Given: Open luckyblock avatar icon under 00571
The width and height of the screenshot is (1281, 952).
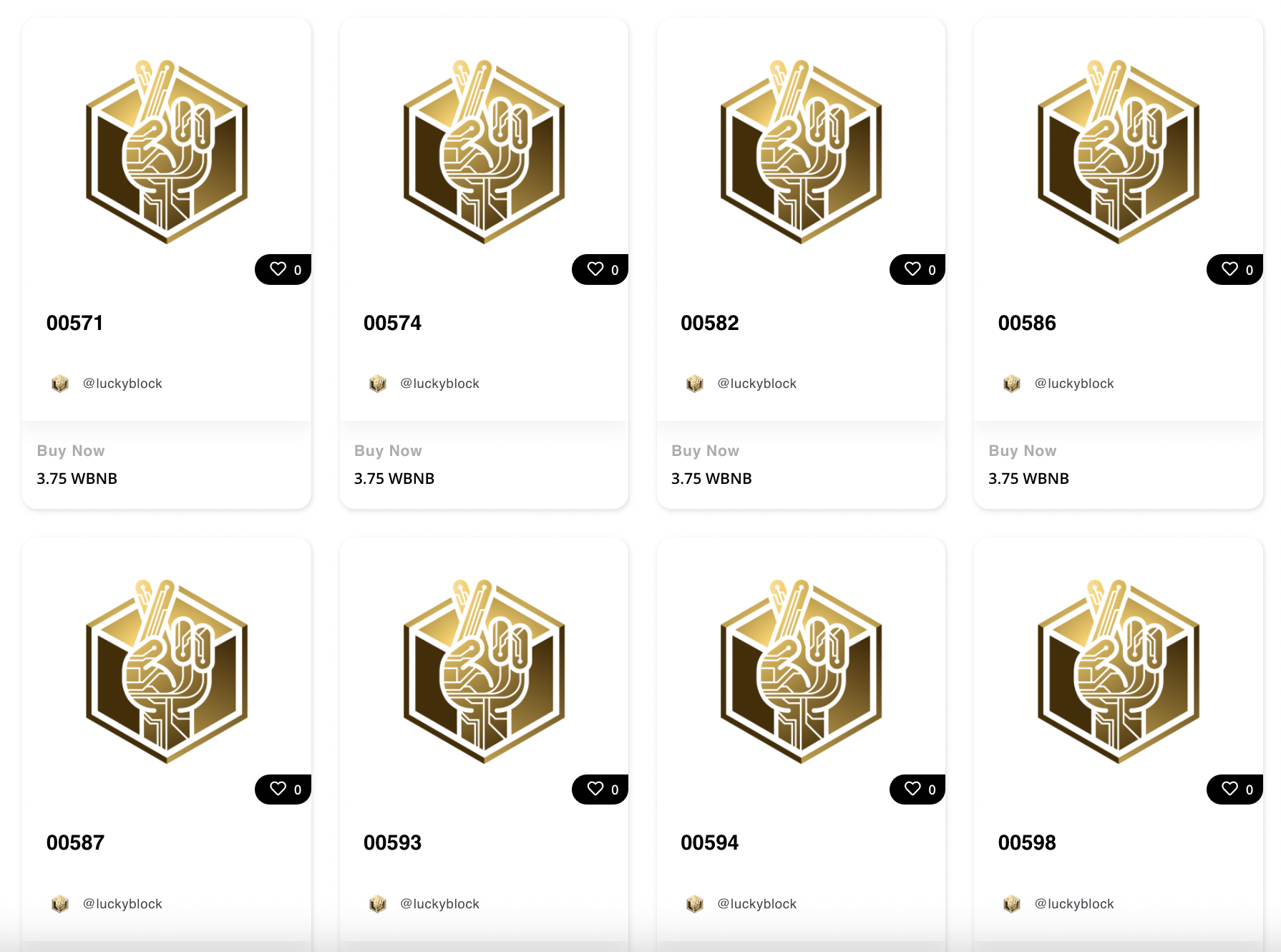Looking at the screenshot, I should pos(60,384).
